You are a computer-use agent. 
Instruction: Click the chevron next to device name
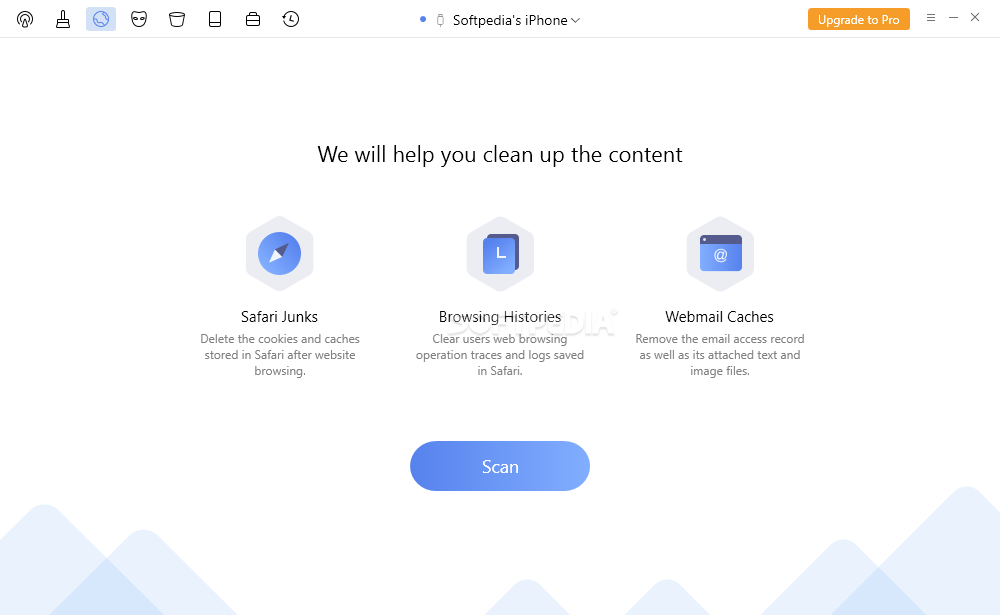tap(575, 20)
